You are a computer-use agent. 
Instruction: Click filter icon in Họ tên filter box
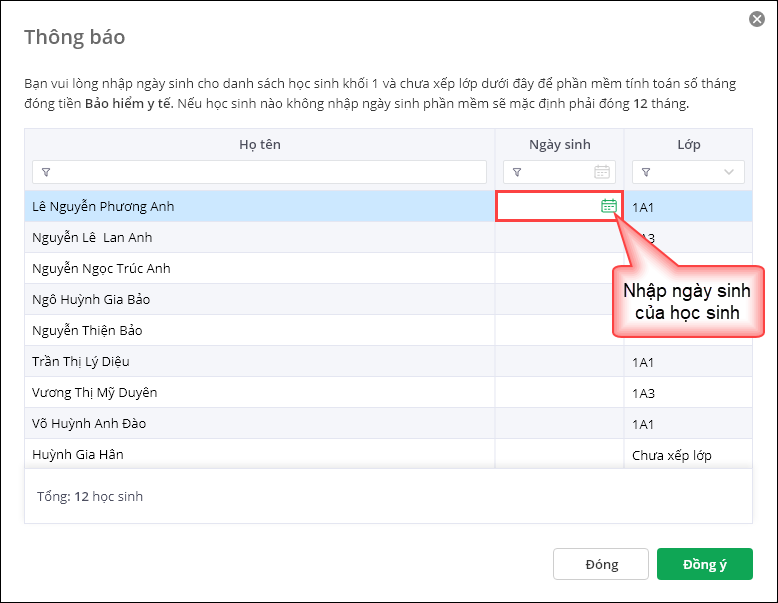[x=46, y=172]
